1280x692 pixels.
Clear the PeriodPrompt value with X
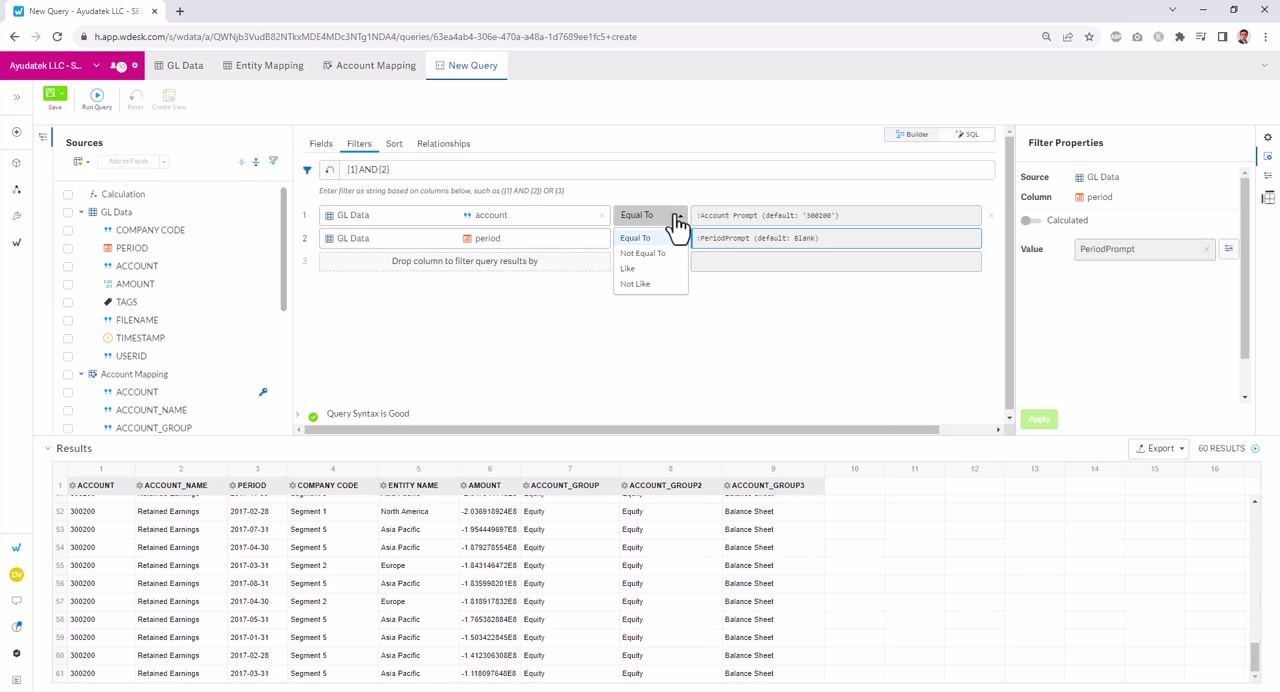[x=1206, y=249]
